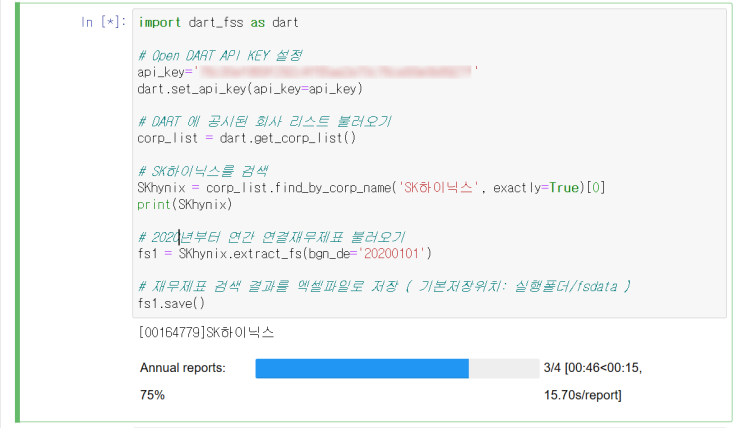Click the 'Annual reports:' label
This screenshot has height=428, width=743.
tap(182, 368)
